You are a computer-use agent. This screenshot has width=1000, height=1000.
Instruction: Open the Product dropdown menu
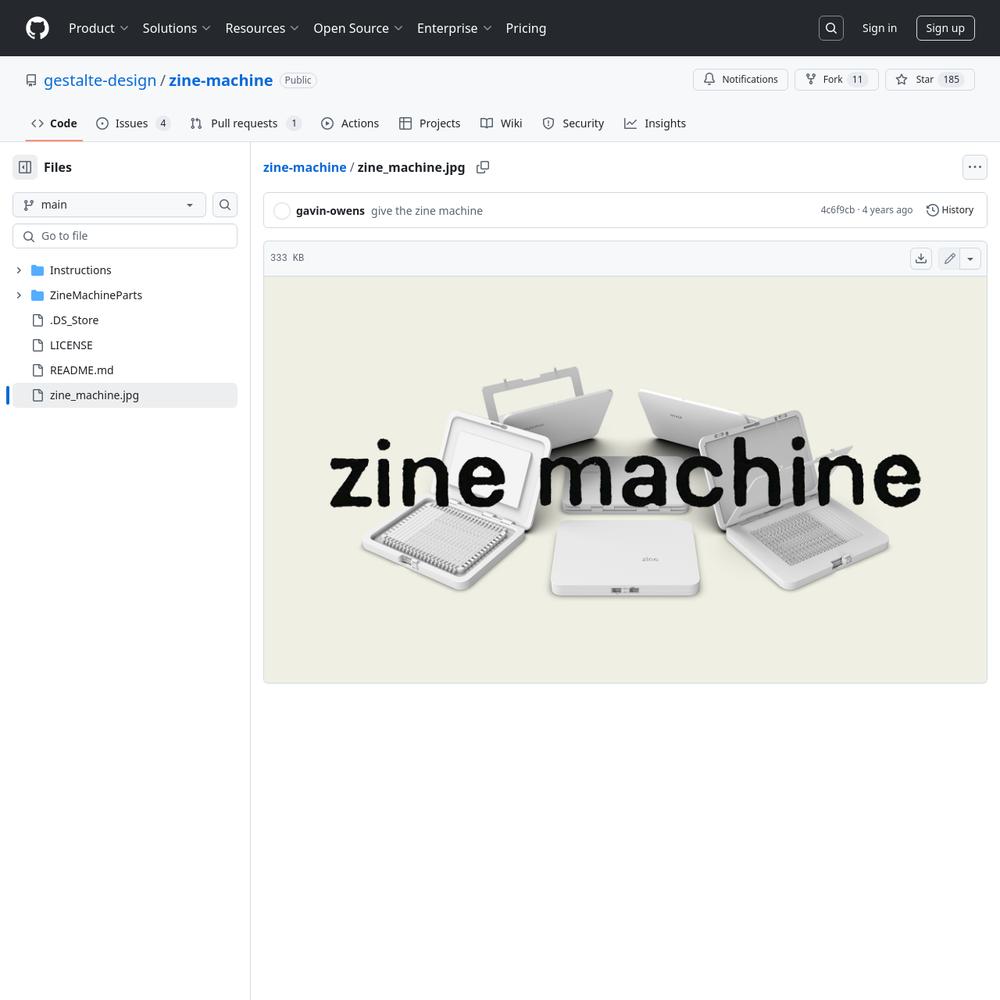tap(98, 28)
